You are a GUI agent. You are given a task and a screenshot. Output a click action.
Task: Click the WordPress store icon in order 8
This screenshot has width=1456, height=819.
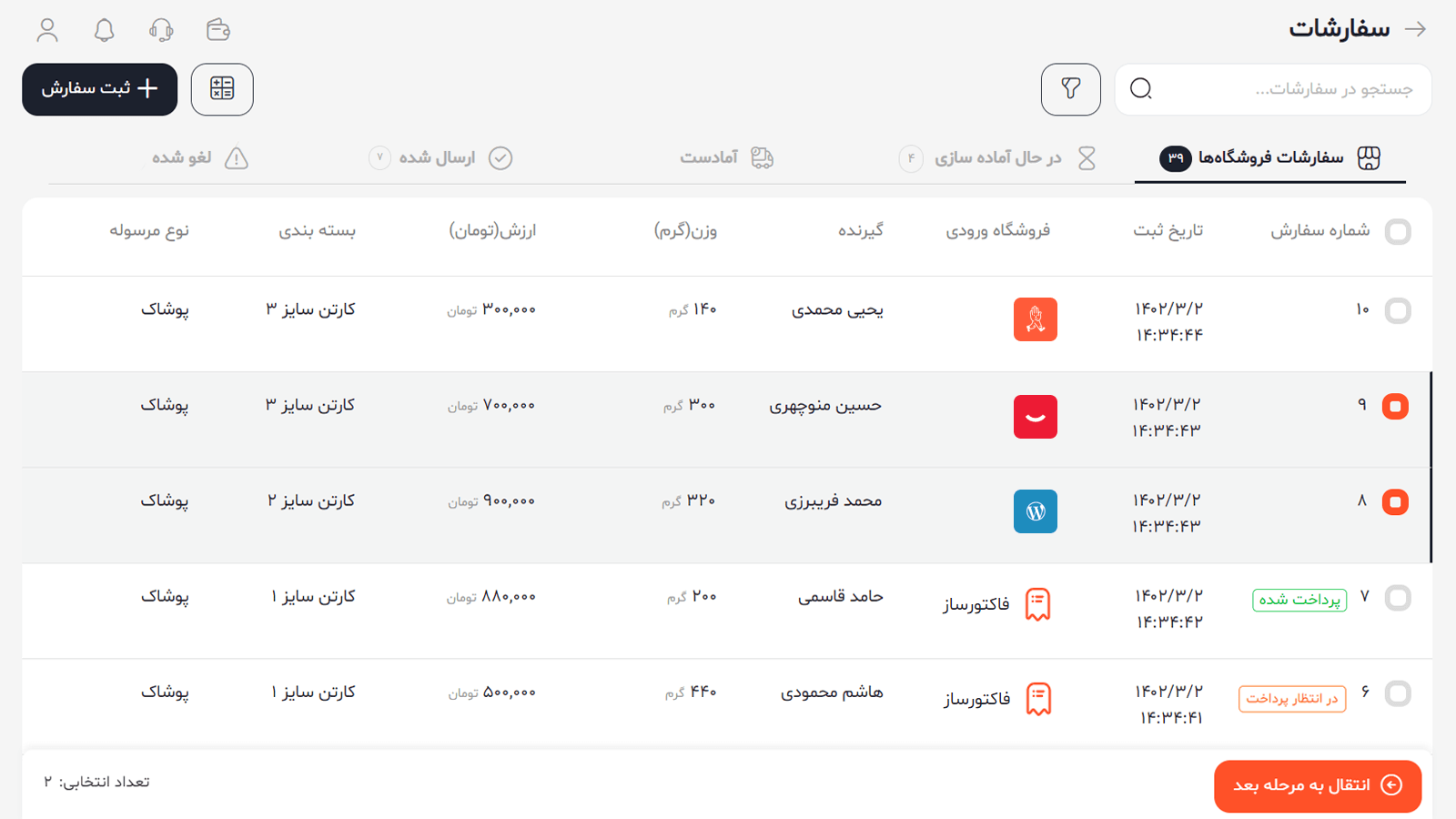click(1035, 511)
